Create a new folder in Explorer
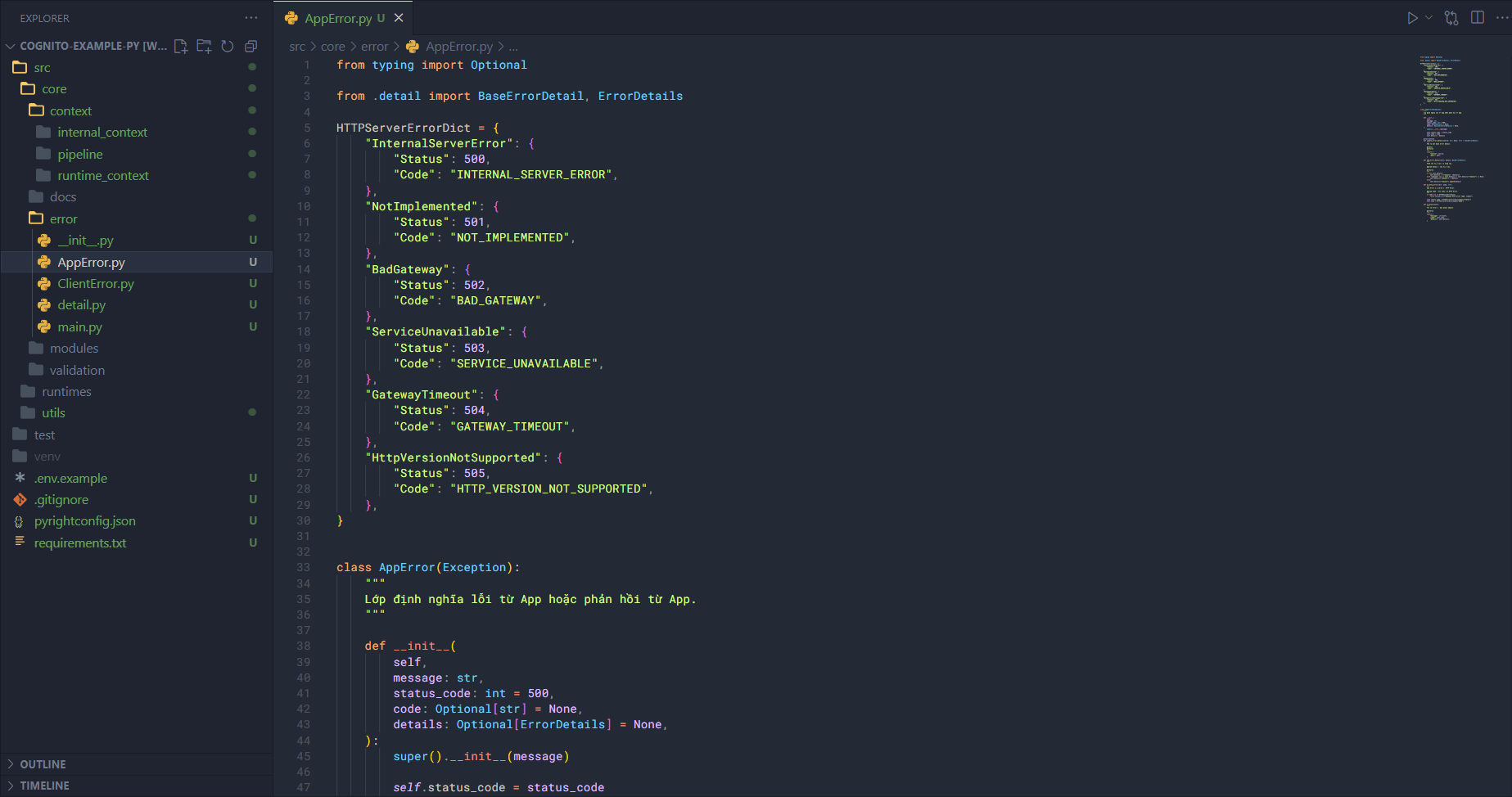Viewport: 1512px width, 797px height. (x=204, y=46)
